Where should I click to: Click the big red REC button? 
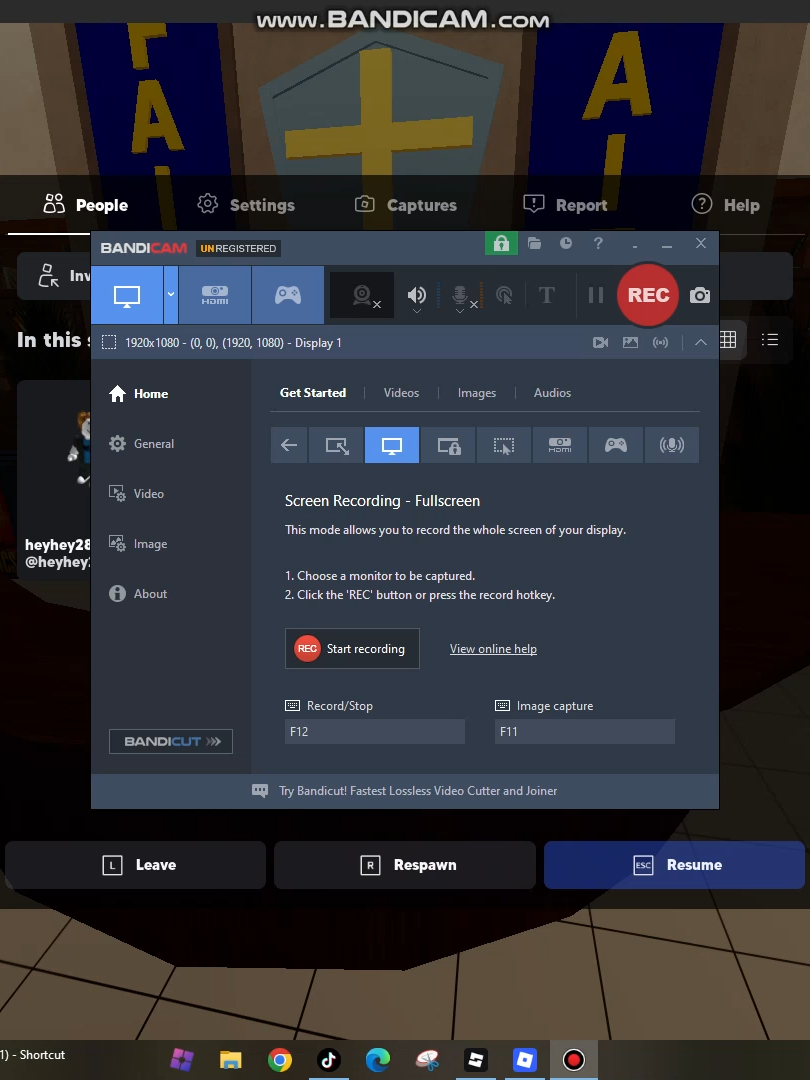click(648, 295)
